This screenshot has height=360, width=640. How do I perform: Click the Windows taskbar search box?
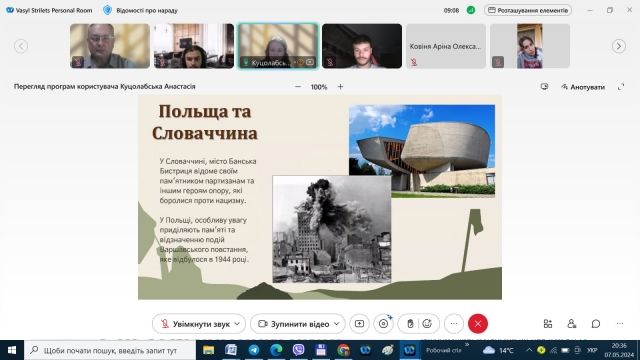110,350
